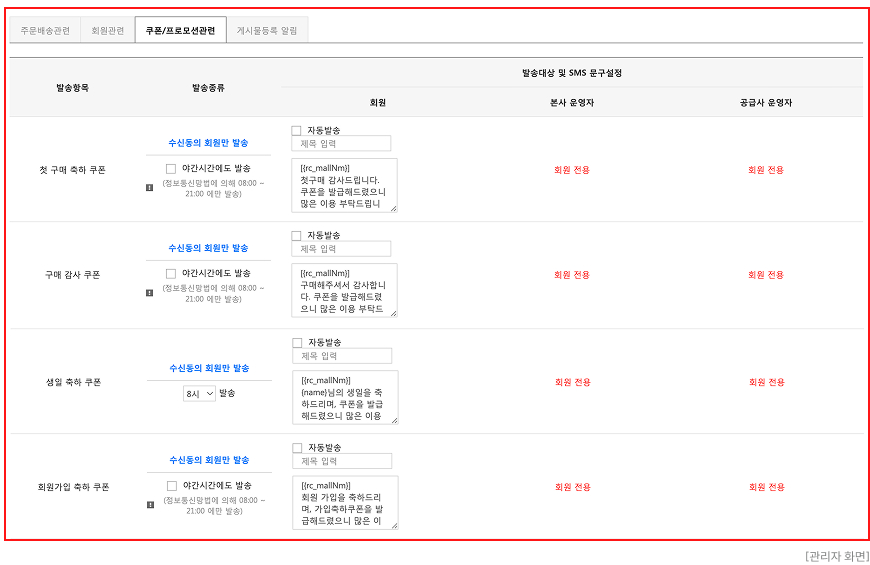Switch to 주문배송관련 tab
870x565 pixels.
tap(45, 31)
